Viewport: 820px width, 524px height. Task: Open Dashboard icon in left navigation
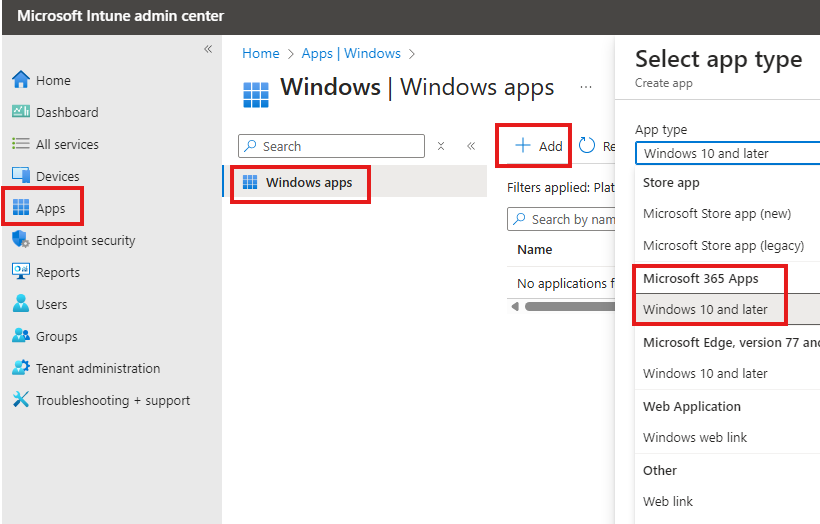tap(21, 111)
